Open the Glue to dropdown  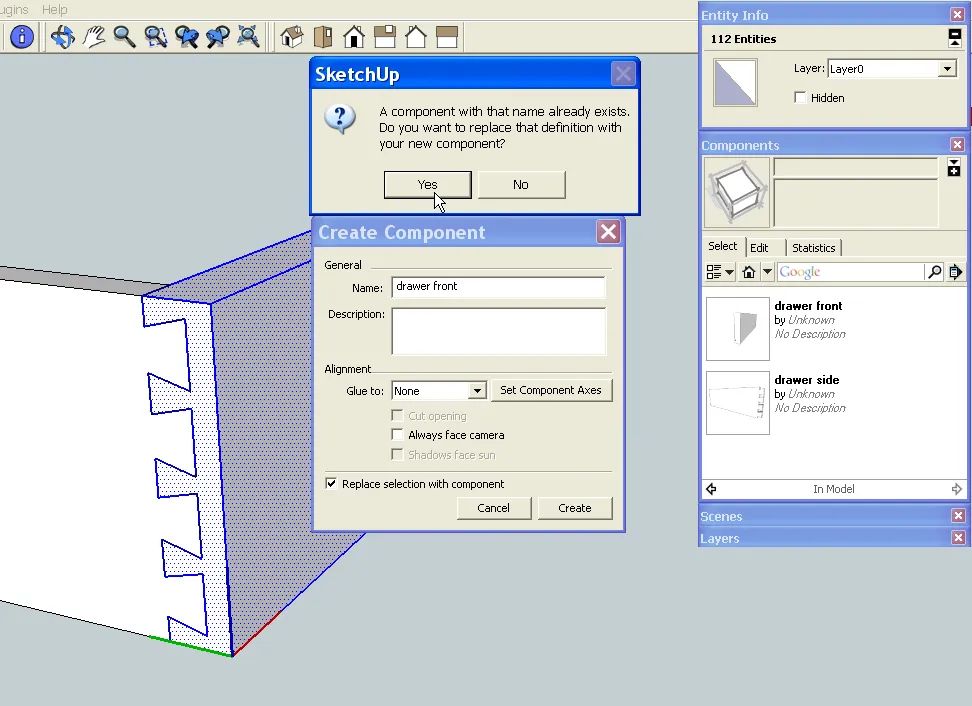477,391
